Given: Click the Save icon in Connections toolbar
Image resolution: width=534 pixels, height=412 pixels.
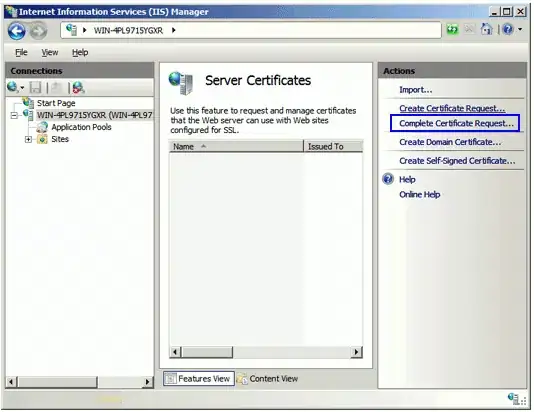Looking at the screenshot, I should pyautogui.click(x=35, y=88).
